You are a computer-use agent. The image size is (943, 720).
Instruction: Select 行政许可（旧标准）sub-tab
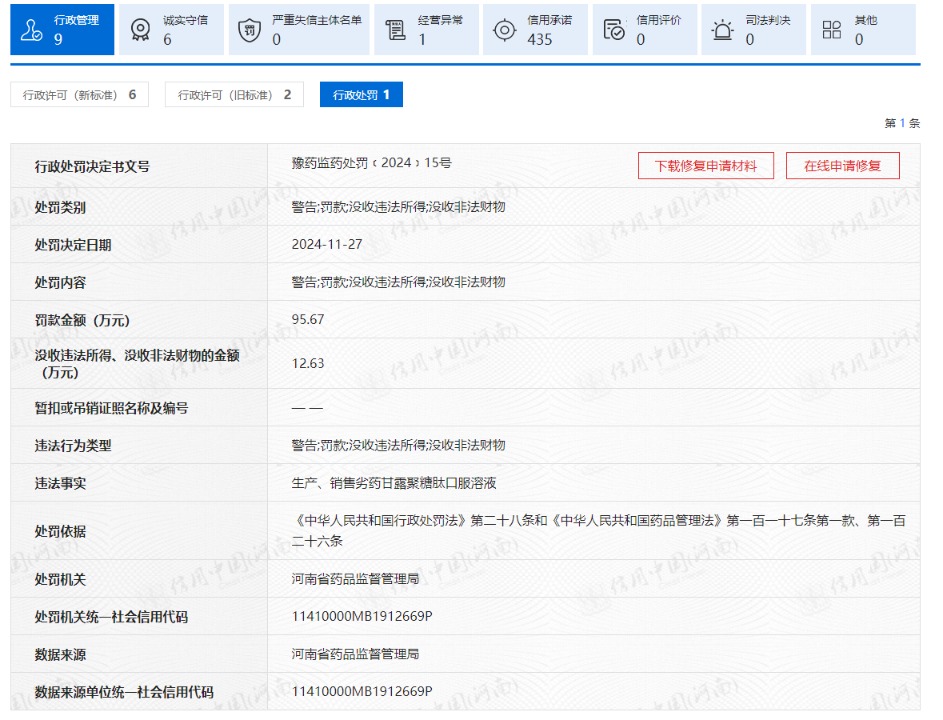(x=235, y=94)
